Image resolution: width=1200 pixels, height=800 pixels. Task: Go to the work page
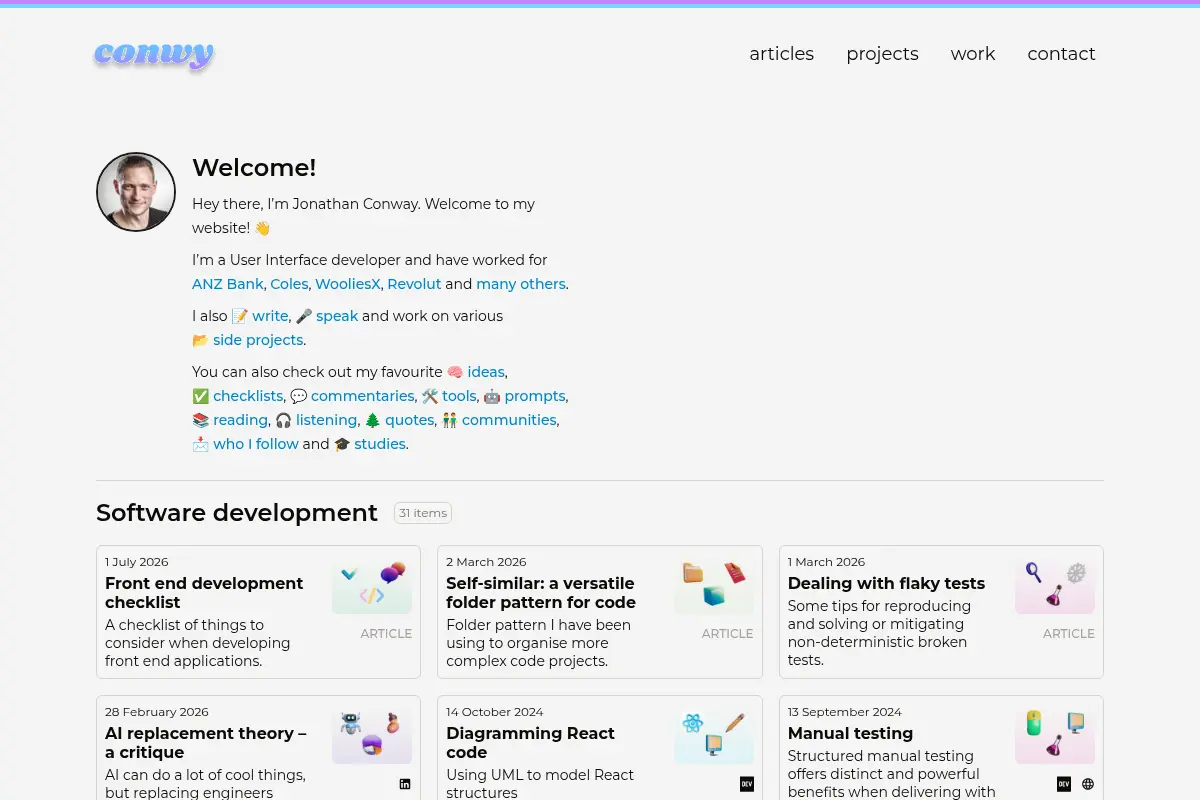[973, 54]
